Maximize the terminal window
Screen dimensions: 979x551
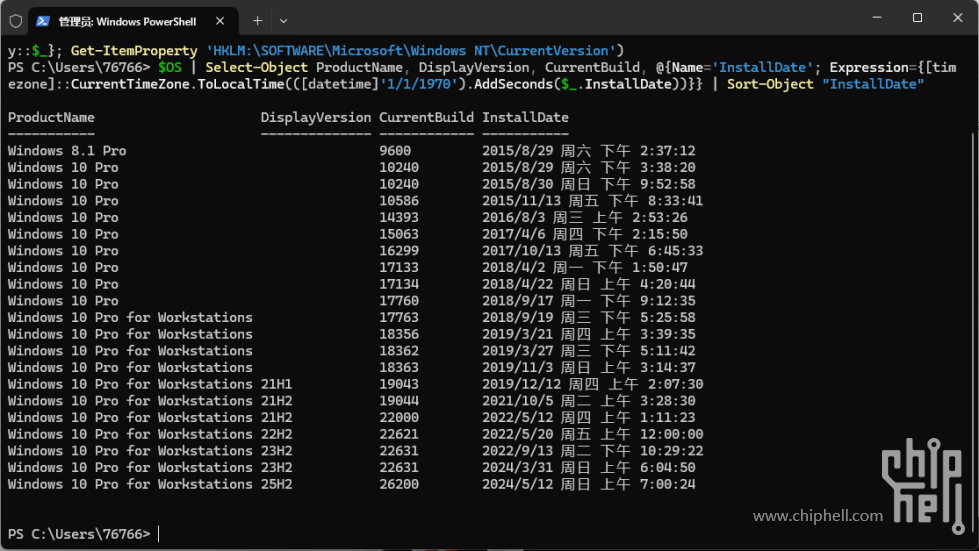(917, 17)
